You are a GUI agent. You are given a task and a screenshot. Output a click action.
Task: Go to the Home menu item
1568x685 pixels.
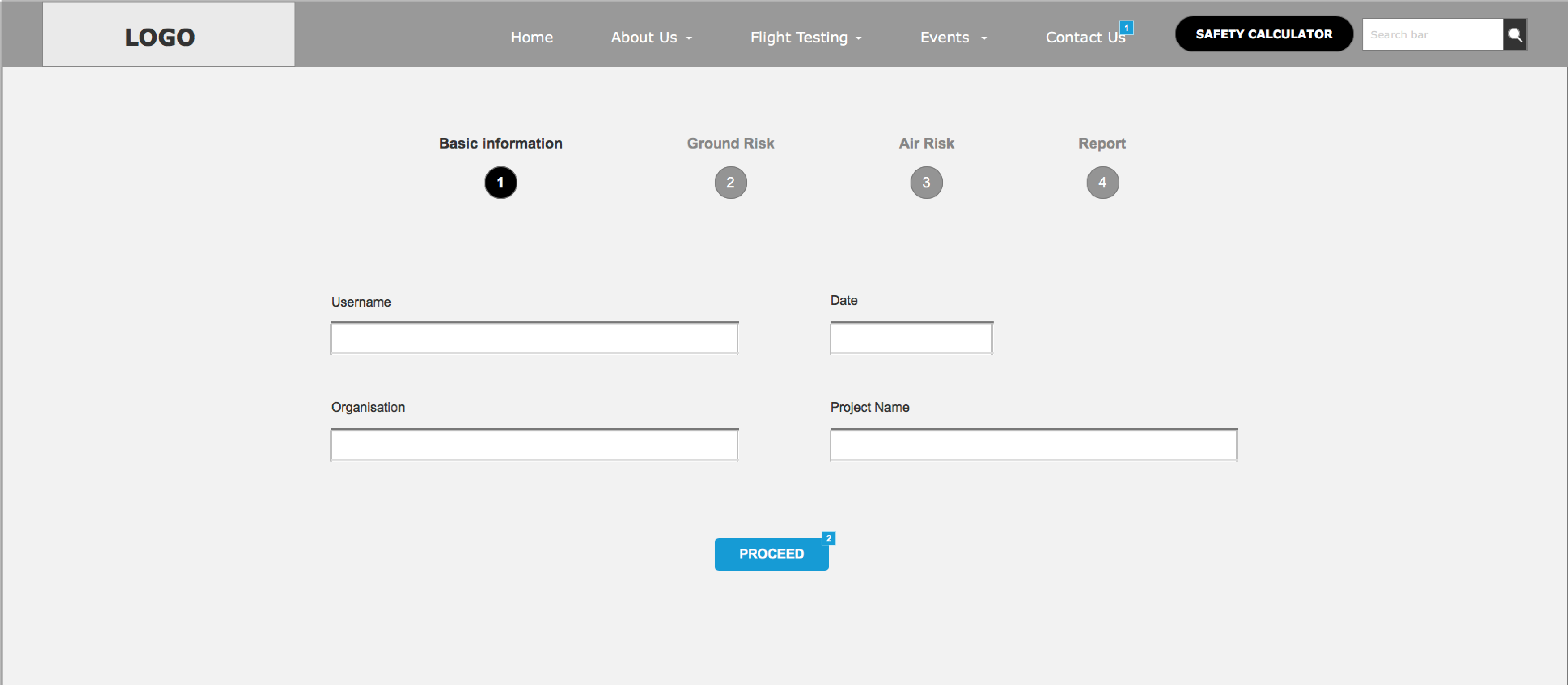point(531,38)
